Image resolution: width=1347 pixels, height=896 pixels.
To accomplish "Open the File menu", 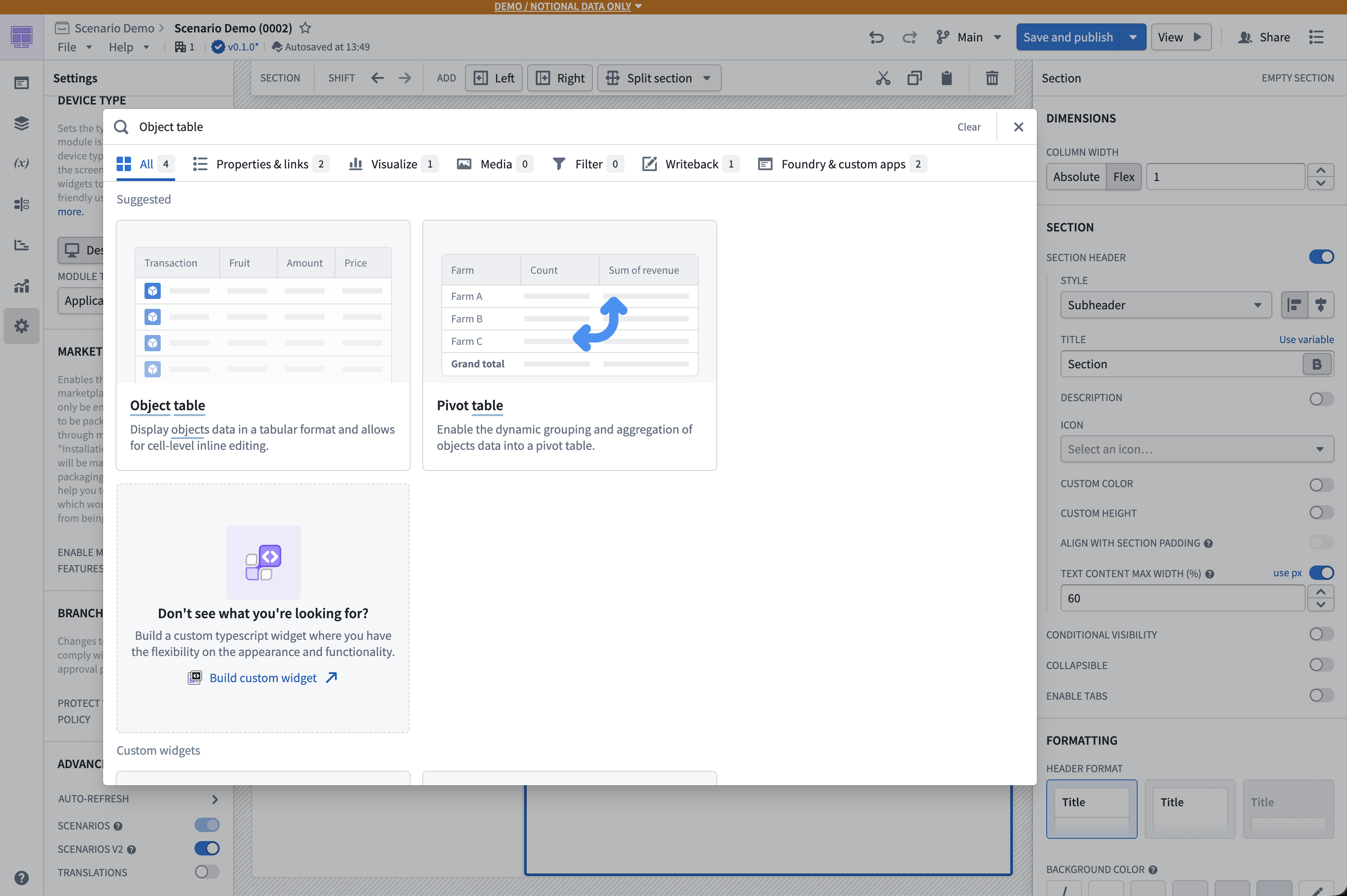I will 74,47.
